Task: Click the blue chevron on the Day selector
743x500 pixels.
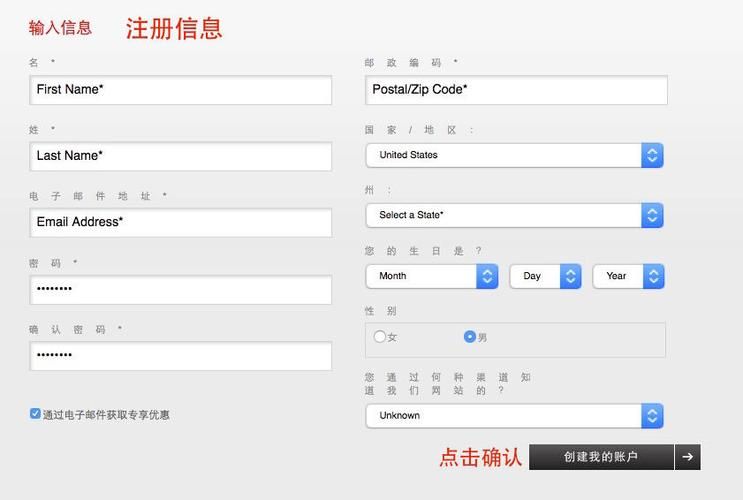Action: (x=570, y=276)
